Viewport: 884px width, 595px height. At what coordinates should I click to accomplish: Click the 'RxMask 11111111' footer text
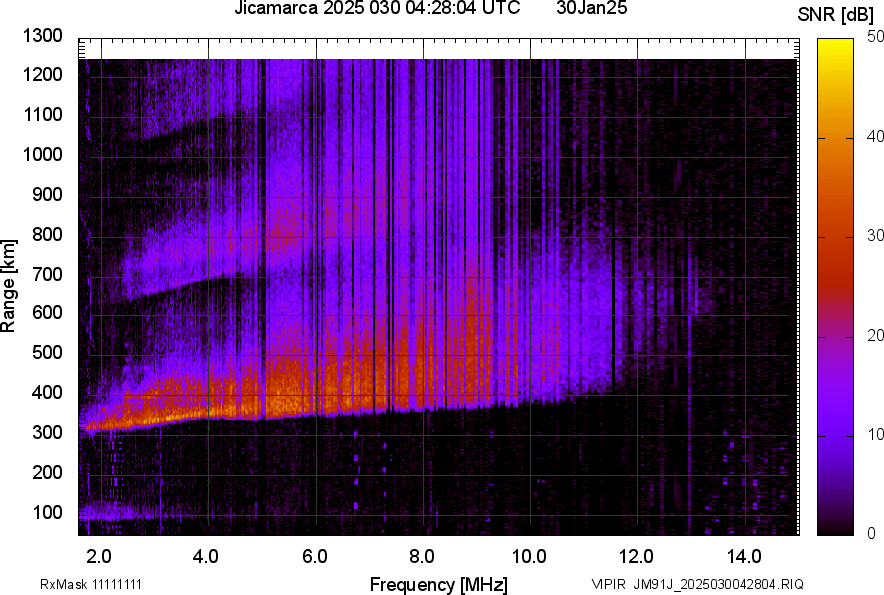pyautogui.click(x=91, y=584)
